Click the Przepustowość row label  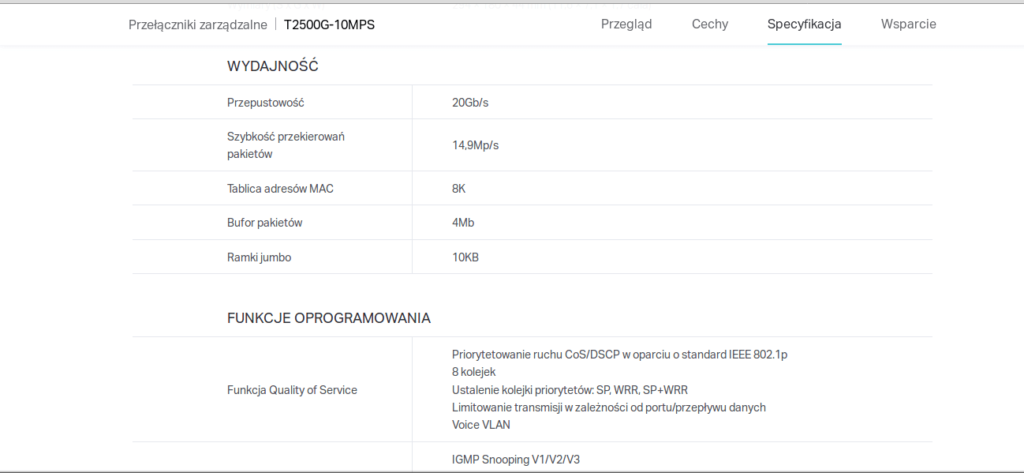(x=265, y=102)
